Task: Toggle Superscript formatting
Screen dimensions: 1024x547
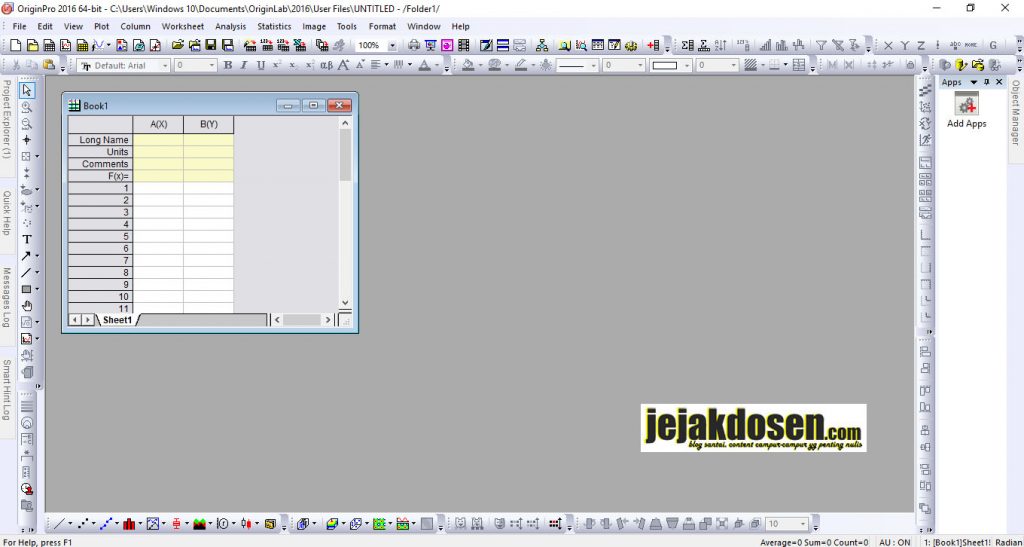Action: [277, 65]
